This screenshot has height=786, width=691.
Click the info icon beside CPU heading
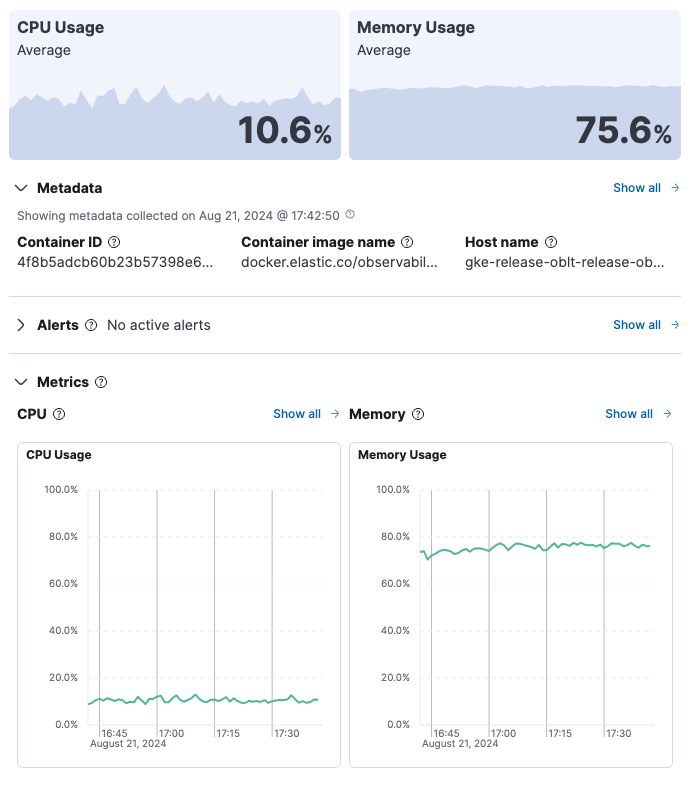(x=59, y=414)
